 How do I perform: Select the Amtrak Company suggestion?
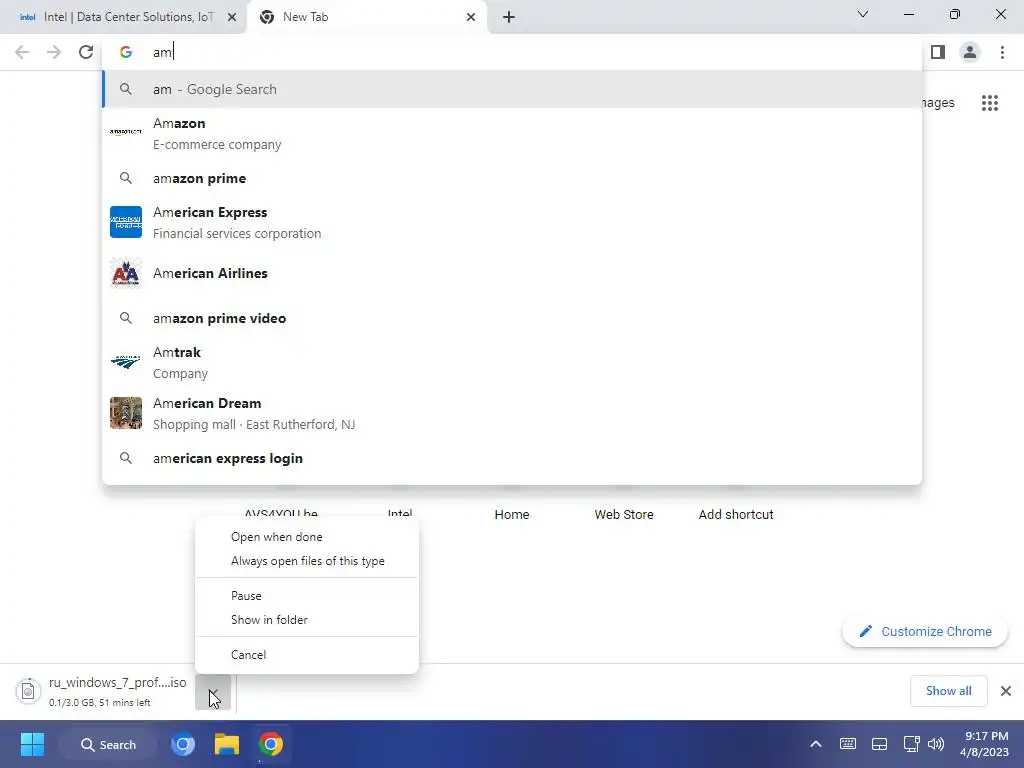coord(512,362)
